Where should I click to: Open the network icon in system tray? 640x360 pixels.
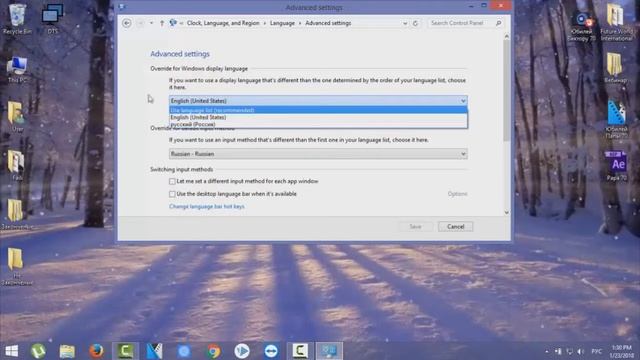[569, 351]
